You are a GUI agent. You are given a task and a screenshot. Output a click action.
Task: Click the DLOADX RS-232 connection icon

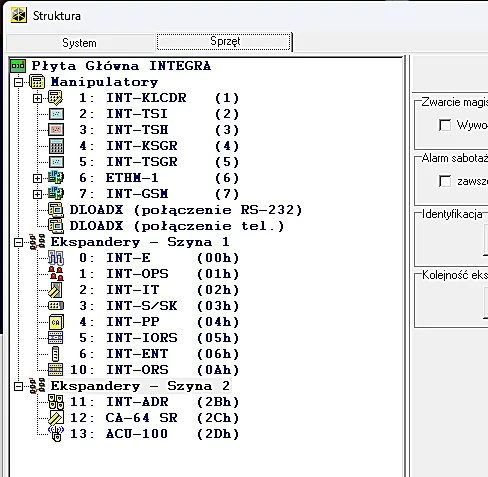tap(56, 210)
